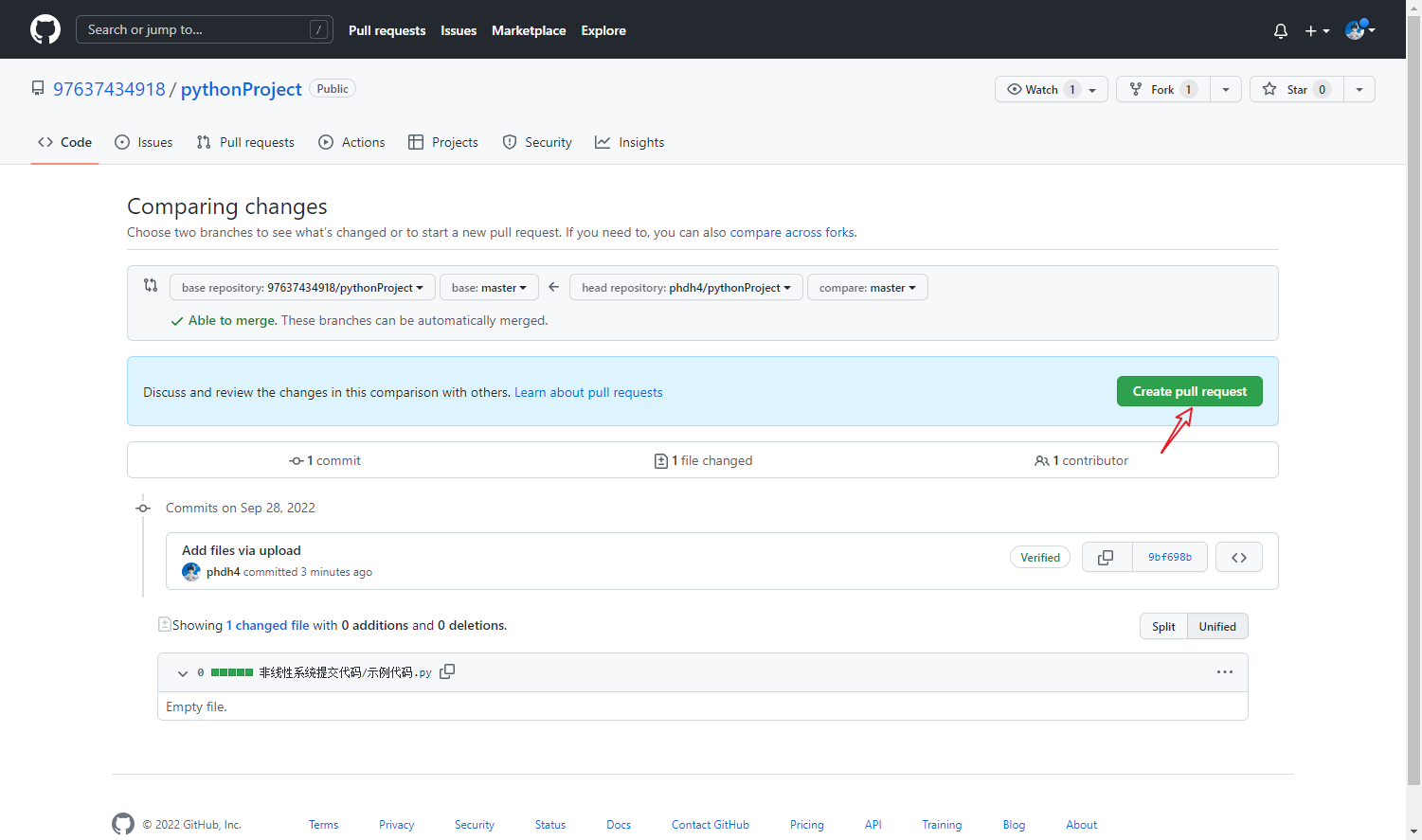
Task: Browse repository at commit 9bf698b
Action: 1238,557
